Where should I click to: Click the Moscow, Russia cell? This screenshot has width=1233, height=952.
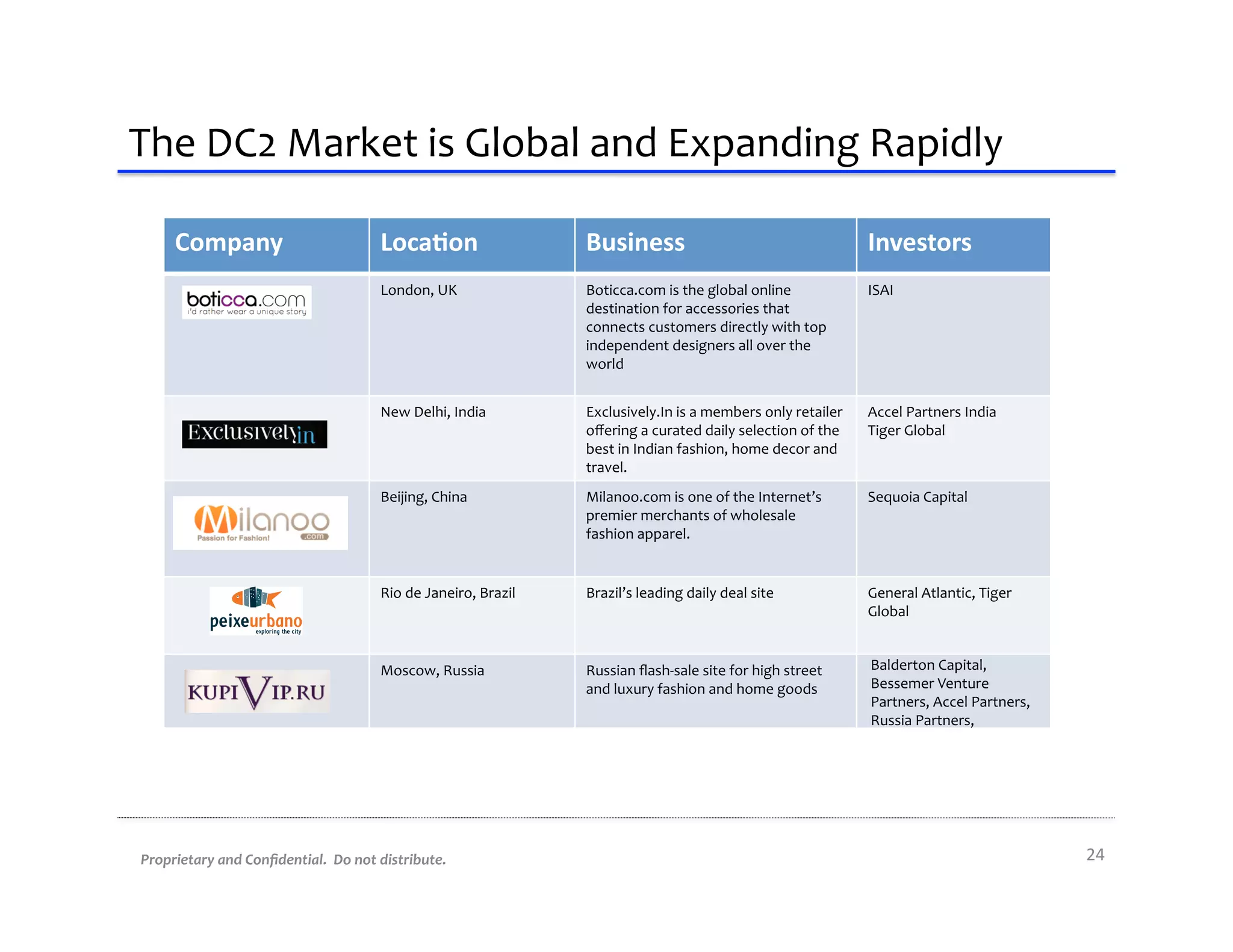[432, 671]
